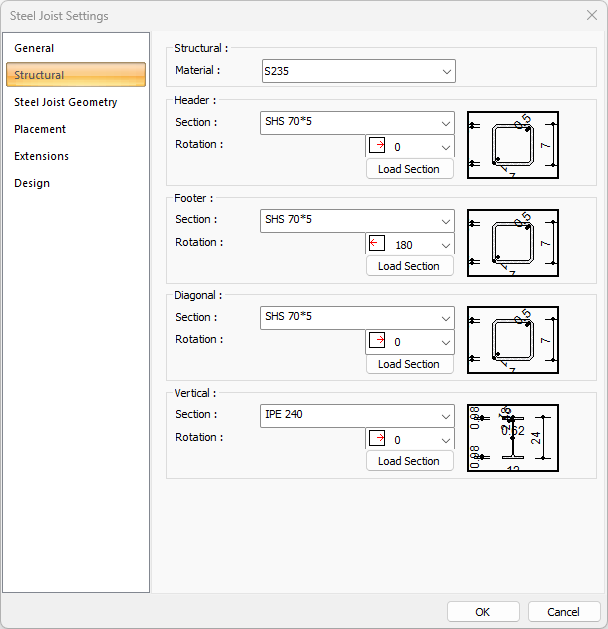
Task: Click the Footer SHS section preview thumbnail
Action: point(512,242)
